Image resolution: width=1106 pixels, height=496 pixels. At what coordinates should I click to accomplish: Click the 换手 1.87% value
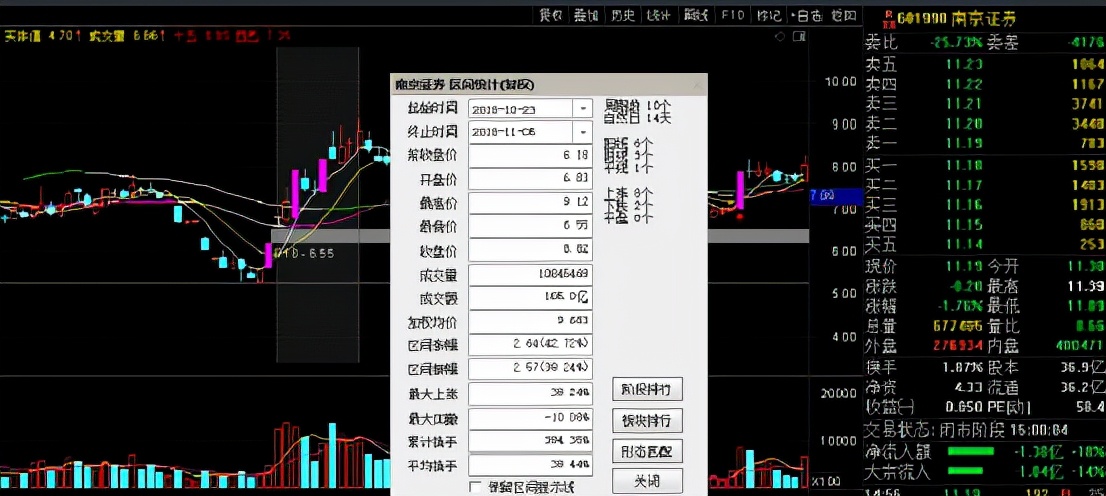pos(961,367)
